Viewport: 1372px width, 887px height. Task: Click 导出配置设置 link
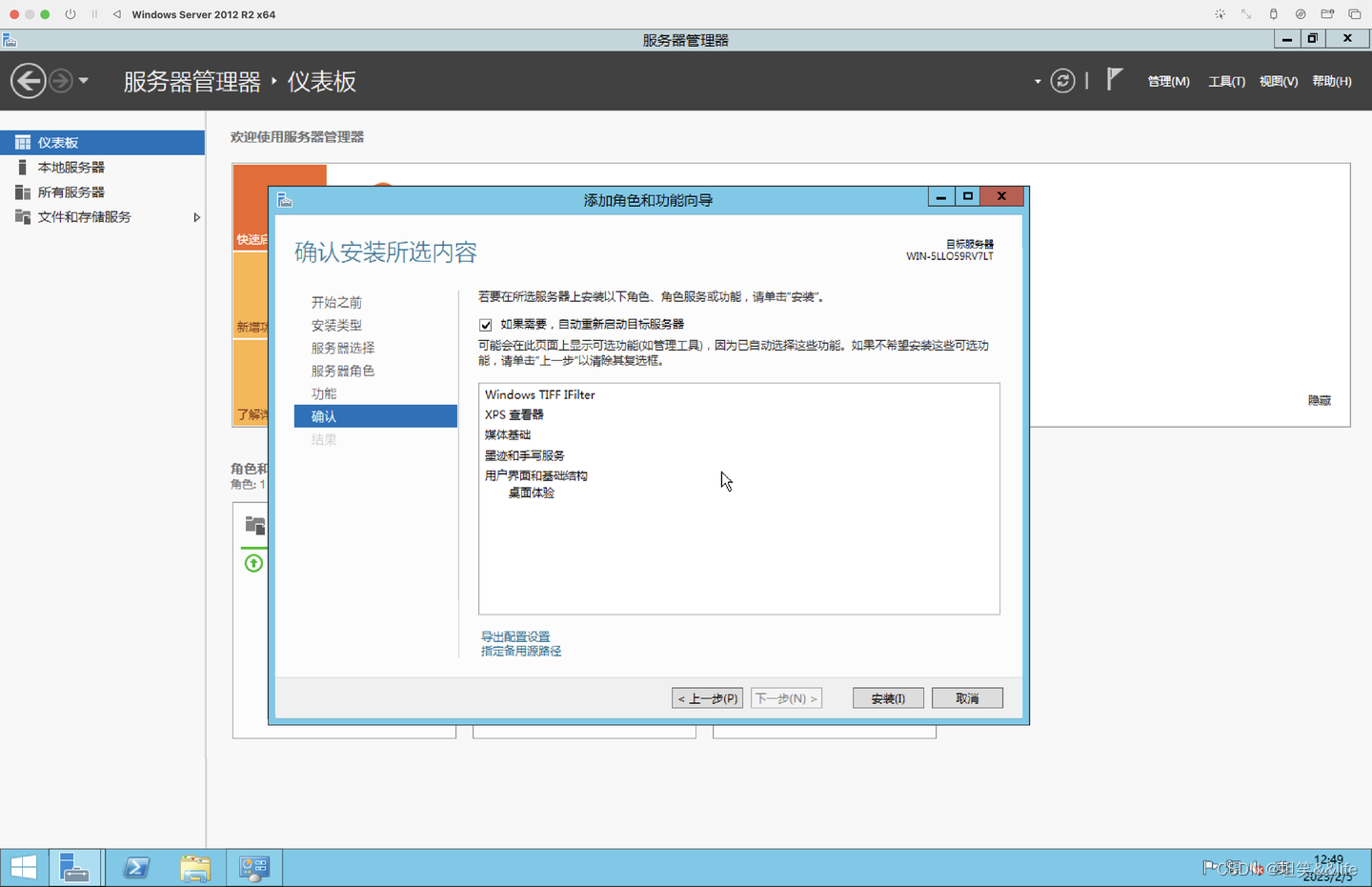coord(515,636)
